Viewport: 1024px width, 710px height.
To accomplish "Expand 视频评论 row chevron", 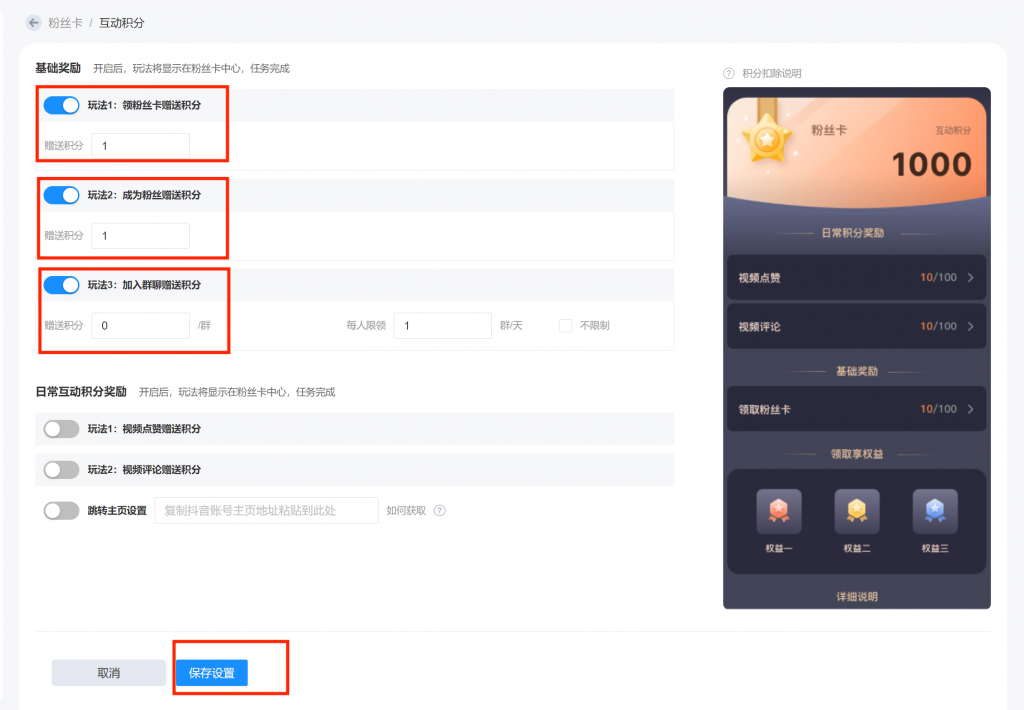I will [970, 327].
